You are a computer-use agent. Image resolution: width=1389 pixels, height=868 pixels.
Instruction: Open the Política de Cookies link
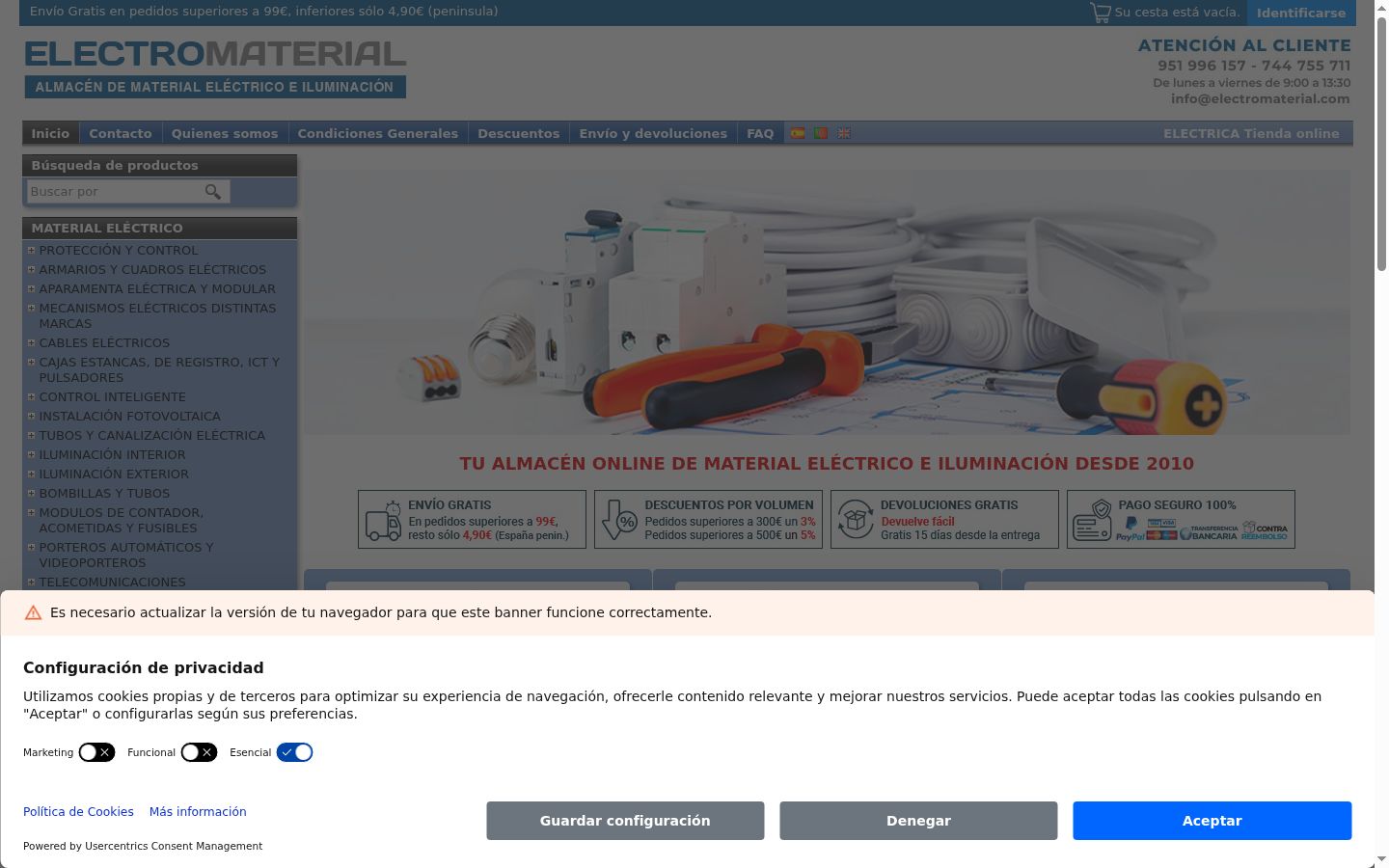pyautogui.click(x=78, y=812)
